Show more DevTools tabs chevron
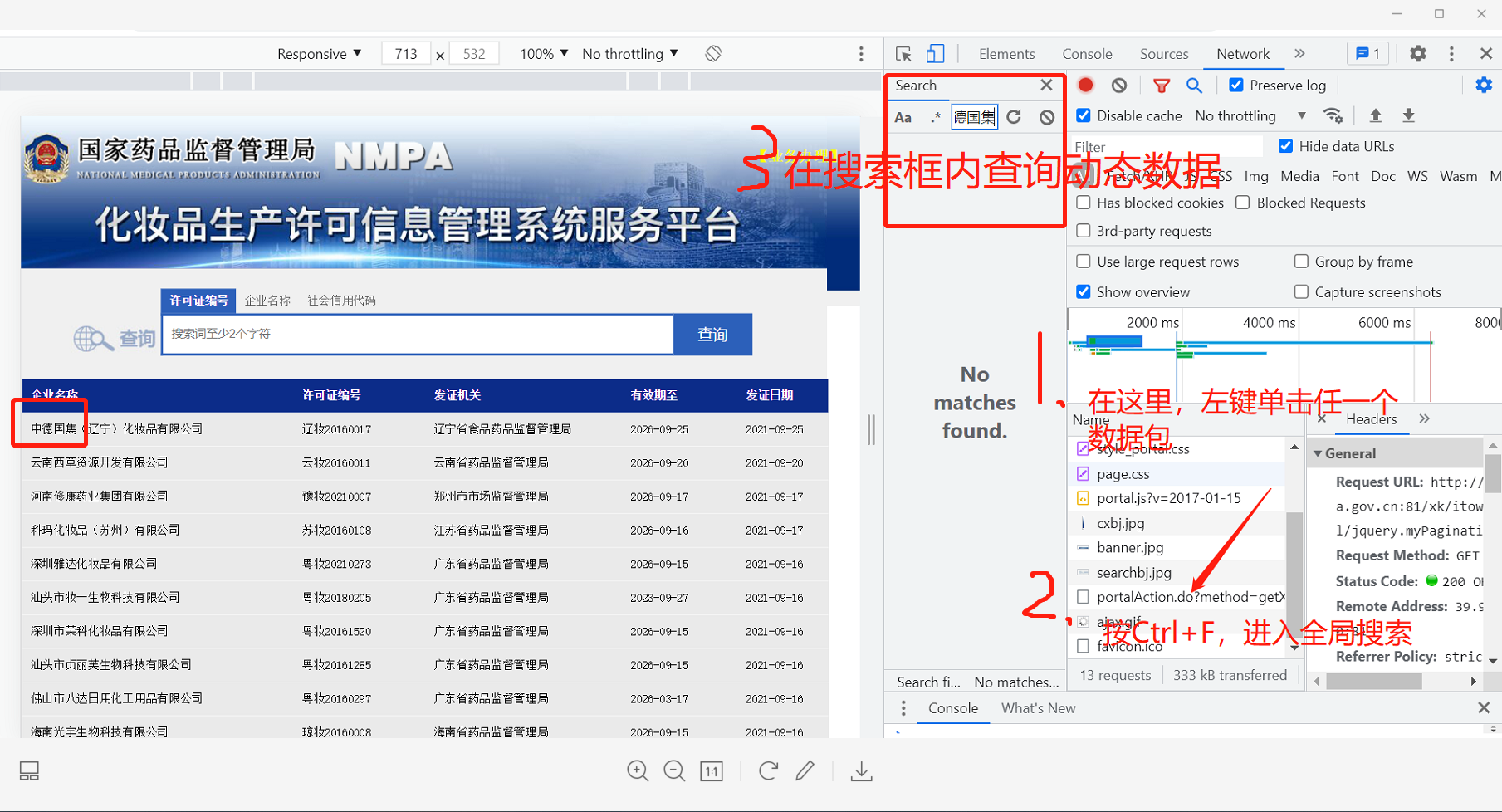The height and width of the screenshot is (812, 1502). 1299,54
